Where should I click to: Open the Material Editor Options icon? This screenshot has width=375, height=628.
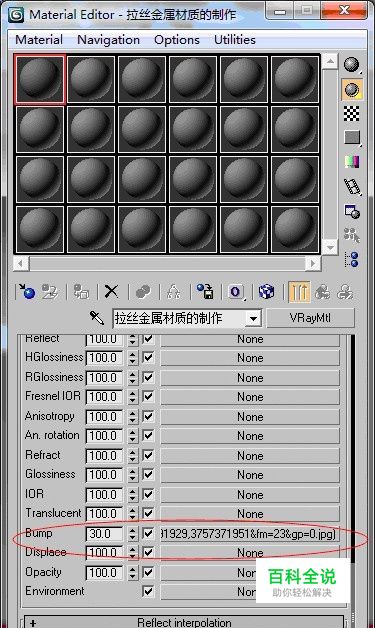click(352, 211)
